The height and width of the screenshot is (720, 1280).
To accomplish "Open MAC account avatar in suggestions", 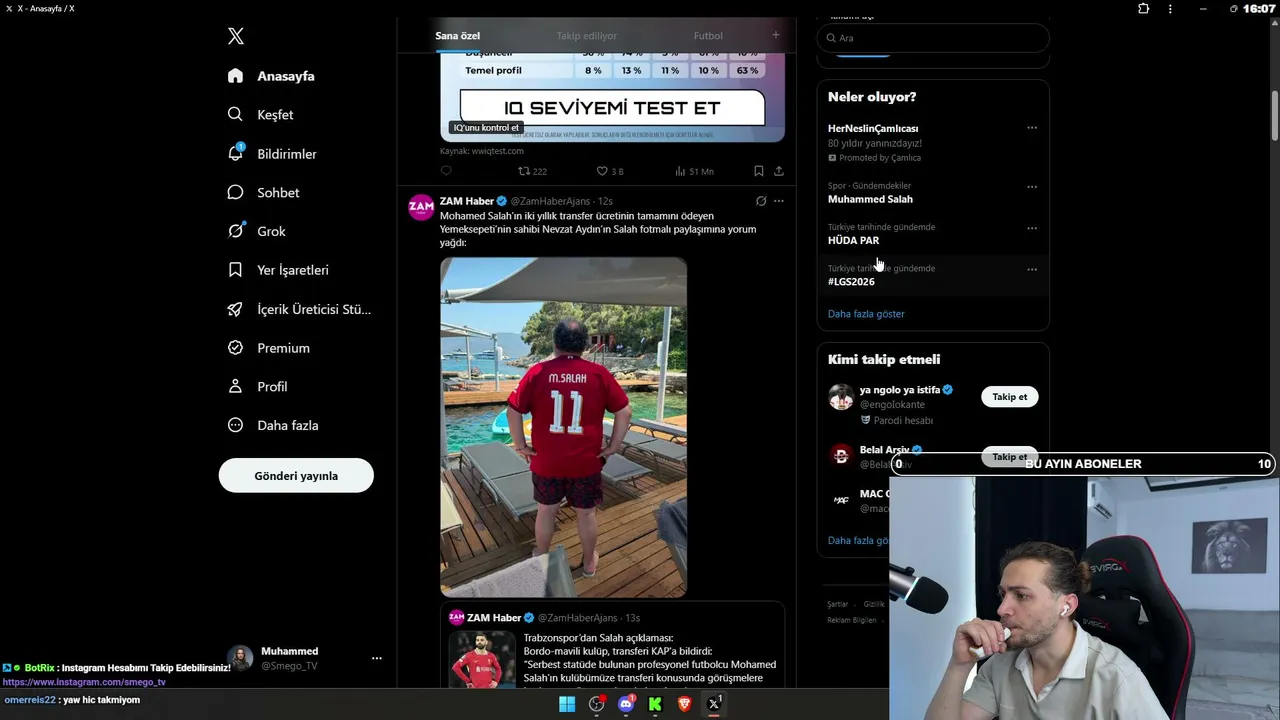I will tap(841, 499).
